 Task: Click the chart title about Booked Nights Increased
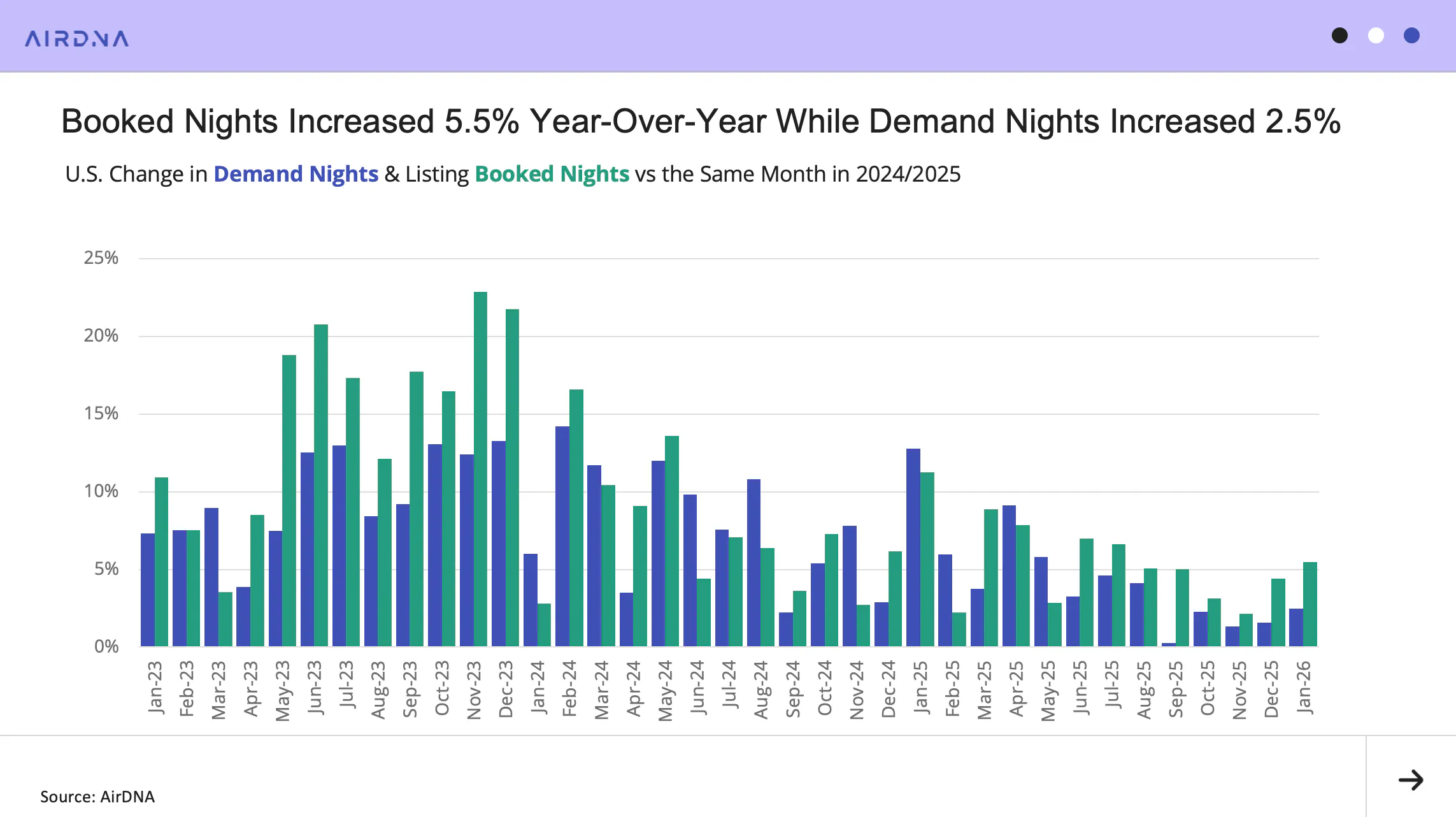tap(701, 121)
